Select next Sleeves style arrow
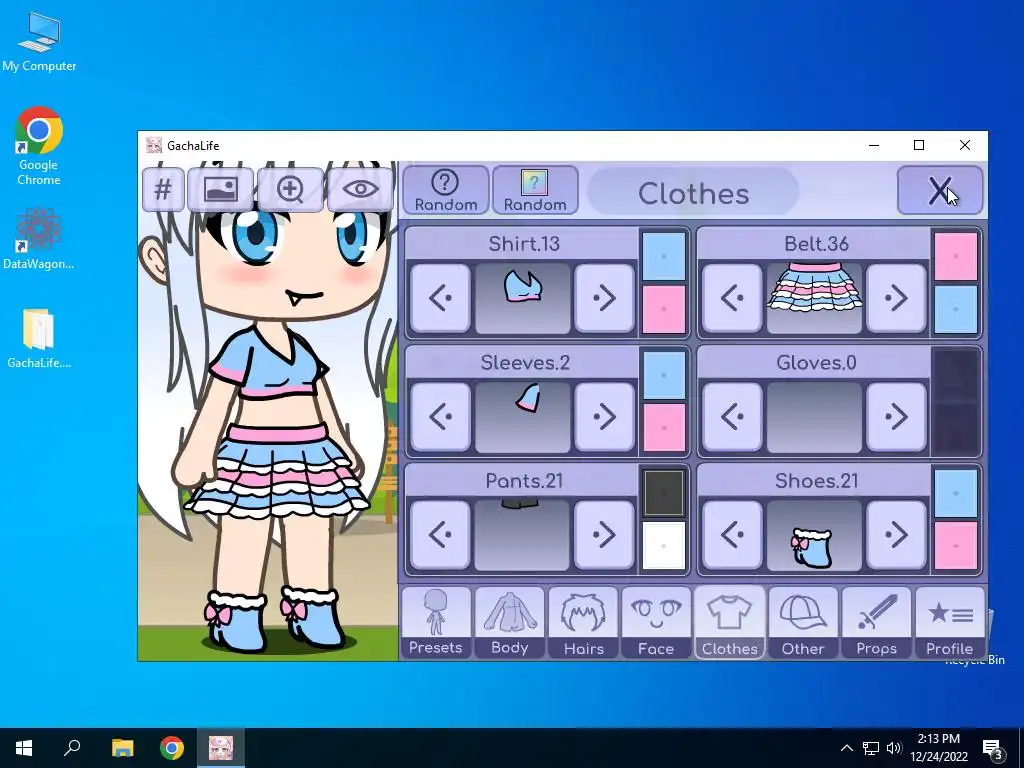 (x=604, y=417)
